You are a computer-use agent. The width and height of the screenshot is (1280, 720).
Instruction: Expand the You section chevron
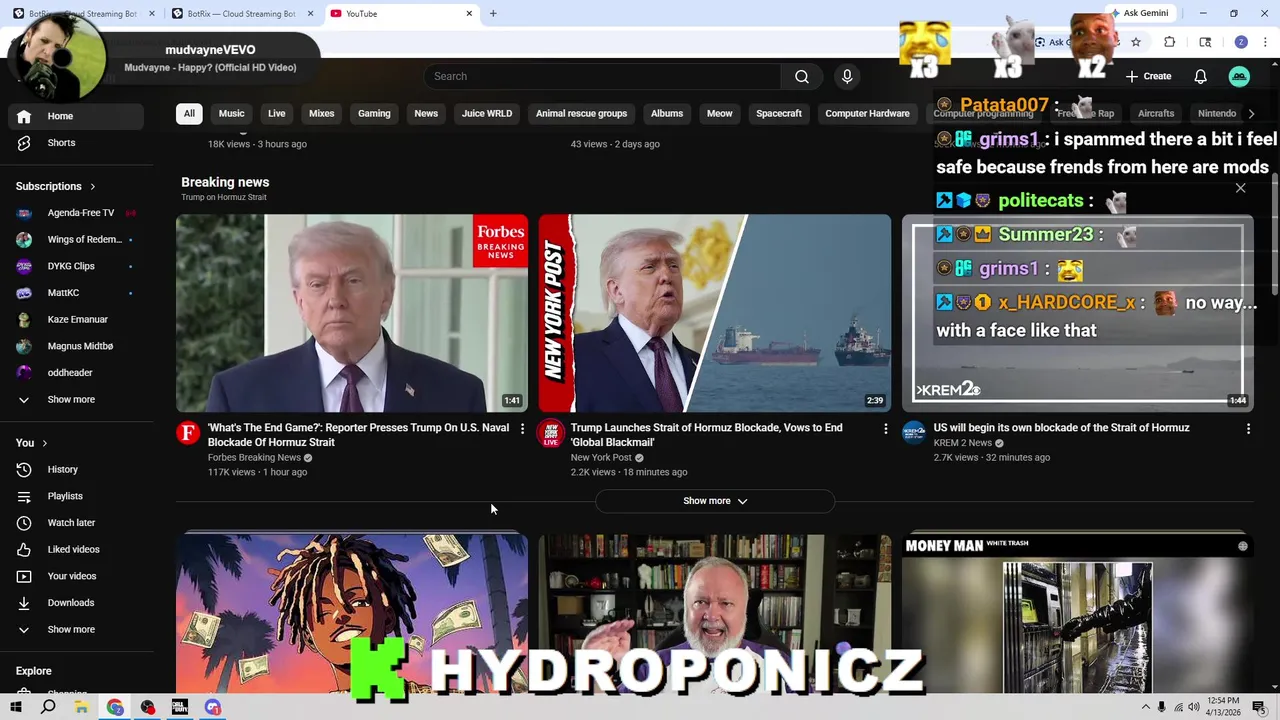coord(44,443)
